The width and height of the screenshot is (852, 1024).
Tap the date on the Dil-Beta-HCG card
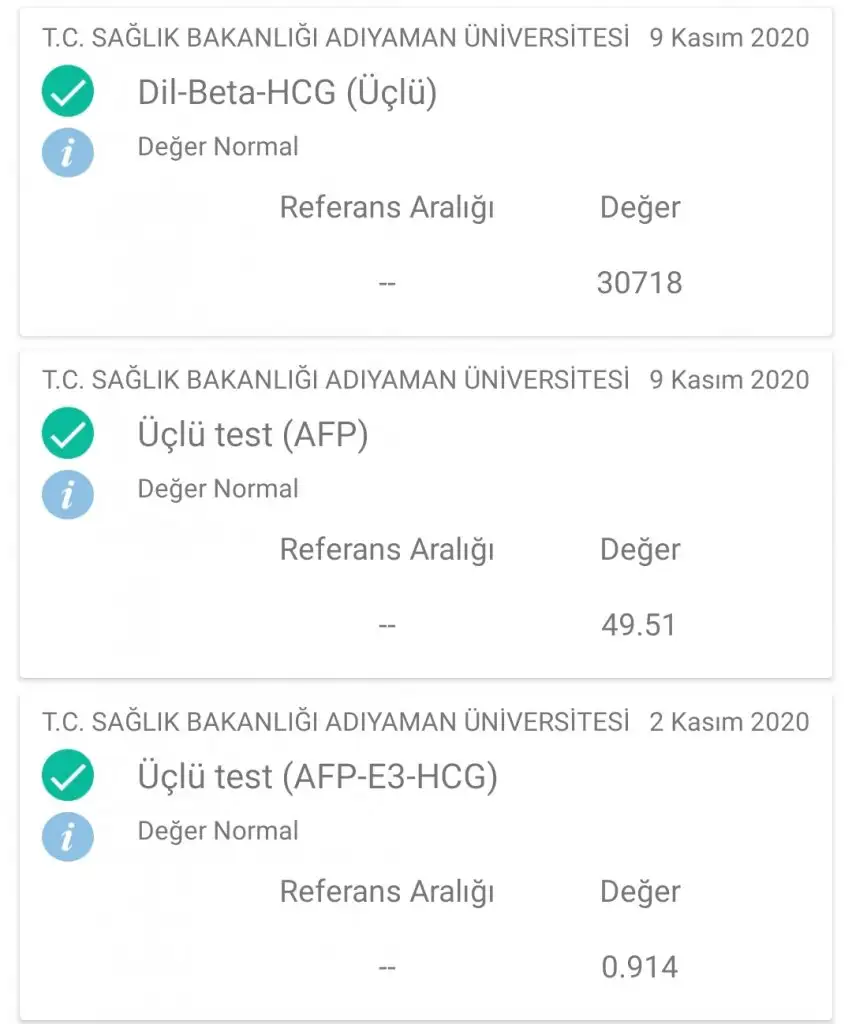[729, 38]
